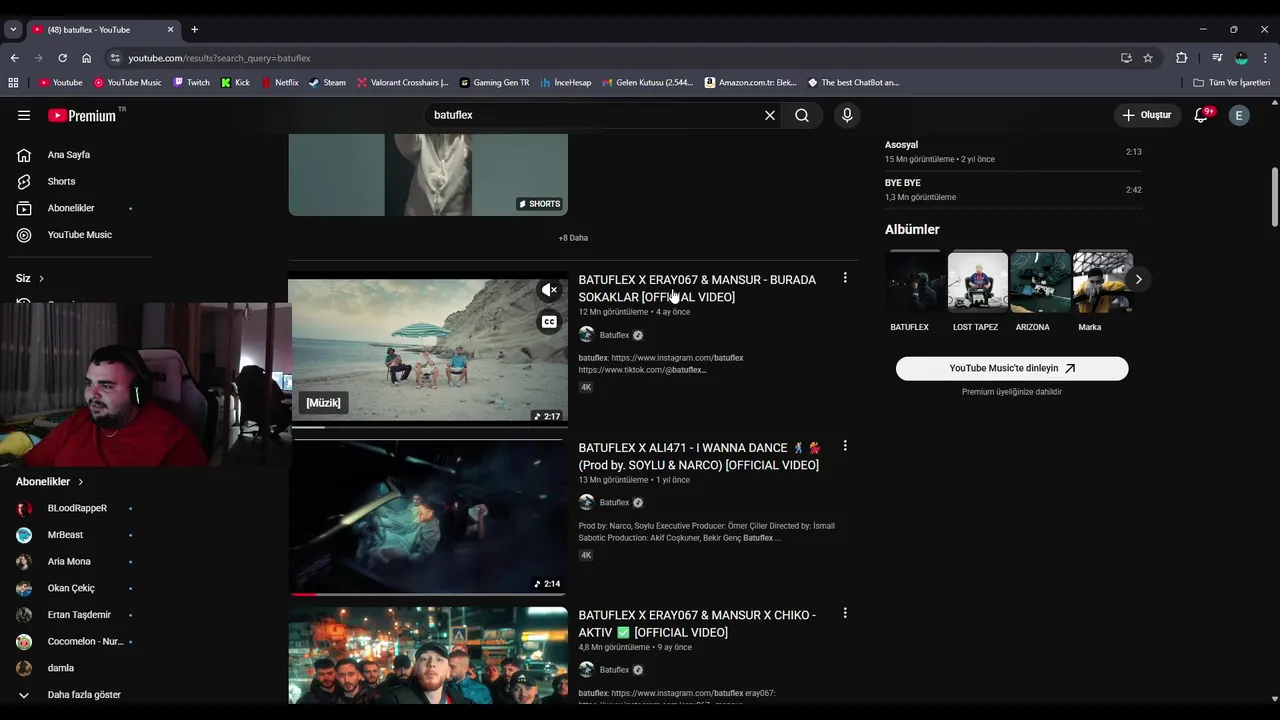Open the Okan Çekiç subscription channel

tap(70, 588)
